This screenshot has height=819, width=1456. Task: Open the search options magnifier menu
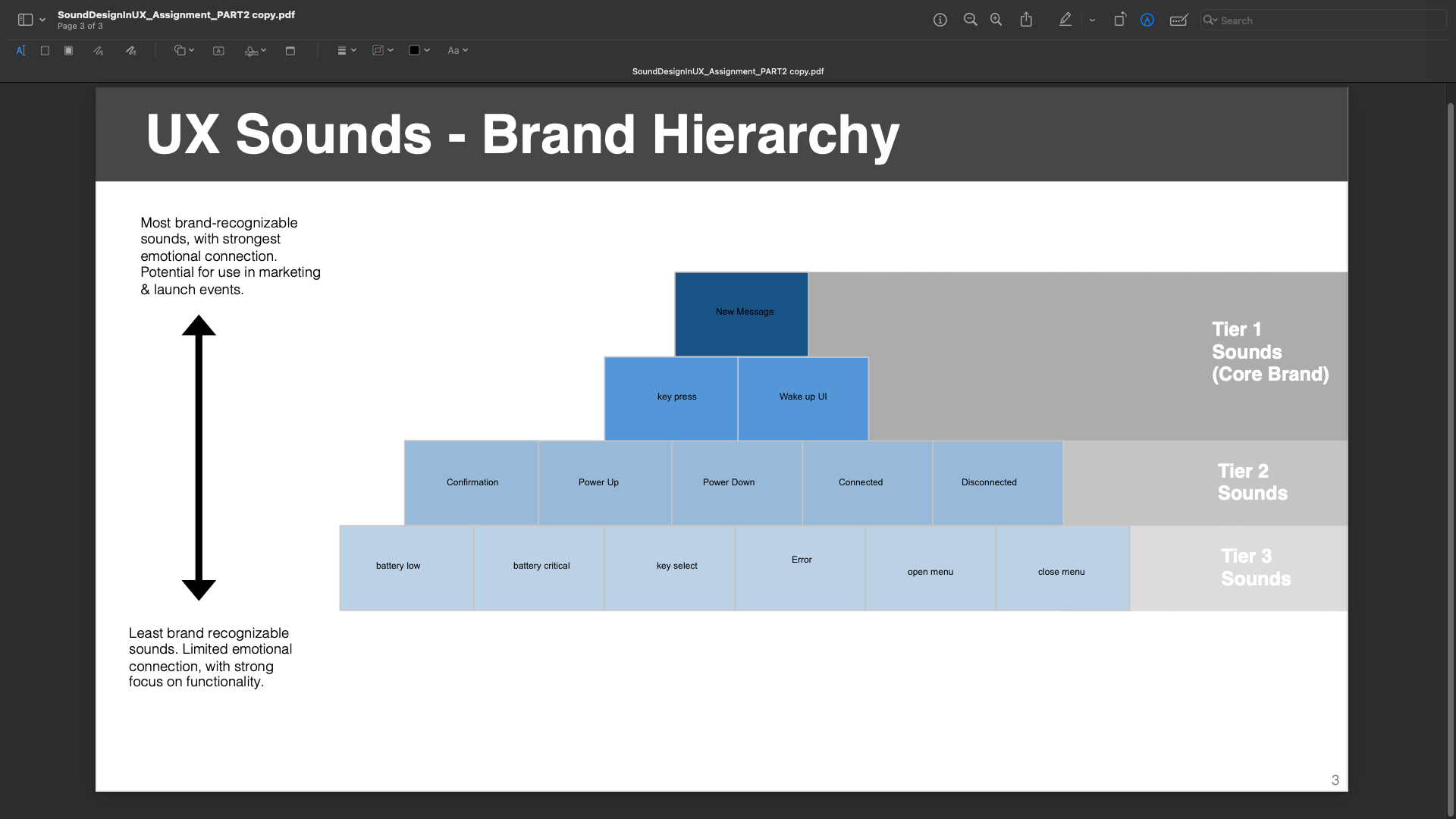coord(1210,20)
